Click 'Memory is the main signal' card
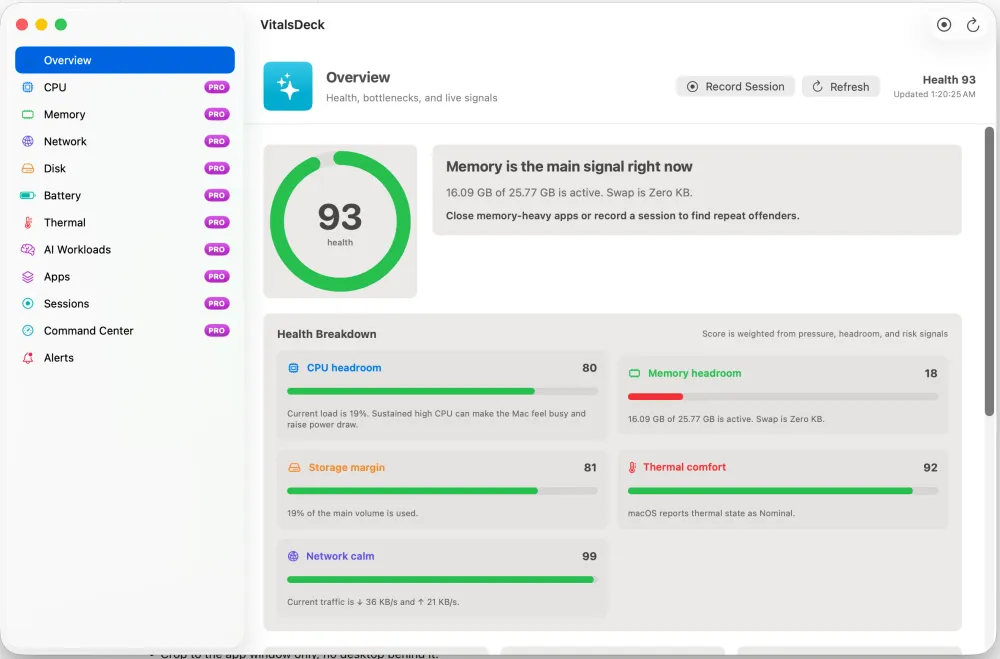1000x659 pixels. point(697,190)
